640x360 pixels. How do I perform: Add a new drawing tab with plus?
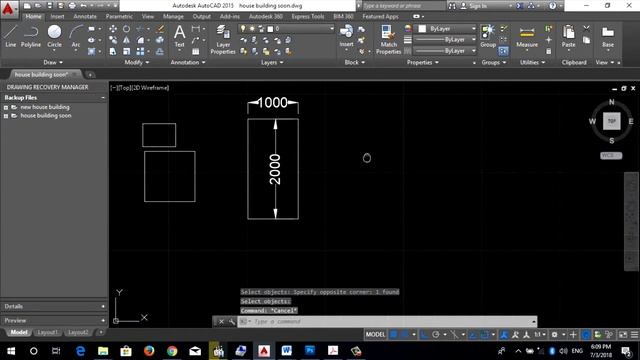coord(90,75)
